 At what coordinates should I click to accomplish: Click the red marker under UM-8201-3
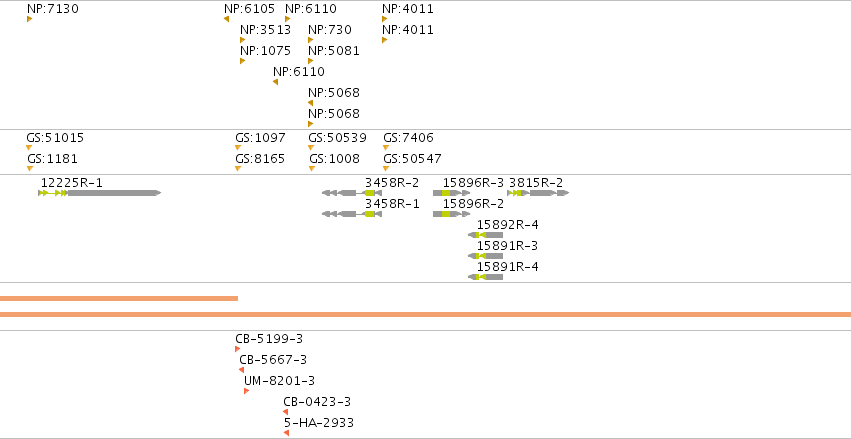(x=246, y=391)
